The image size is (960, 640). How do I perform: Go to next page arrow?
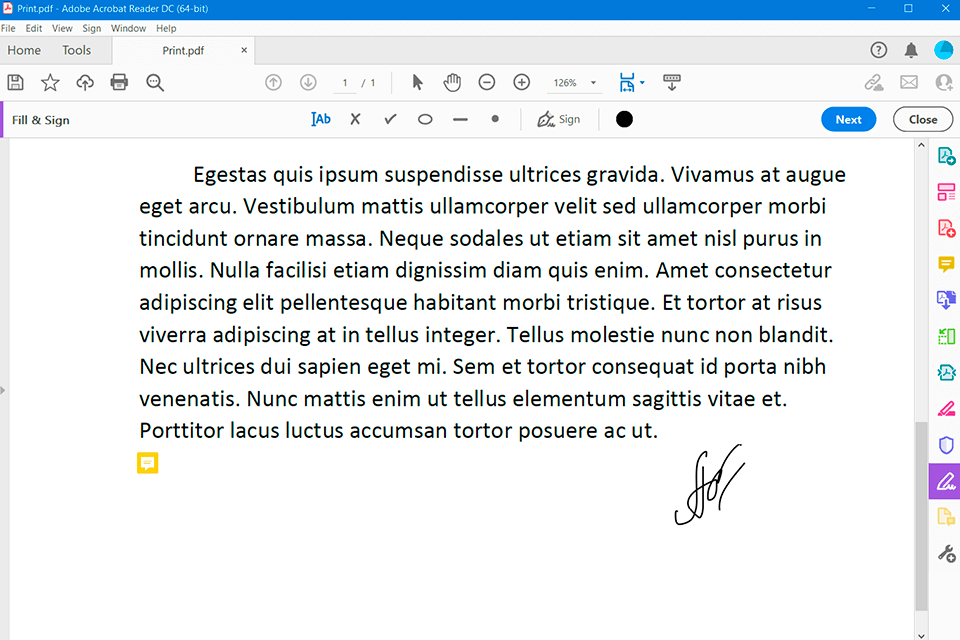[x=308, y=82]
